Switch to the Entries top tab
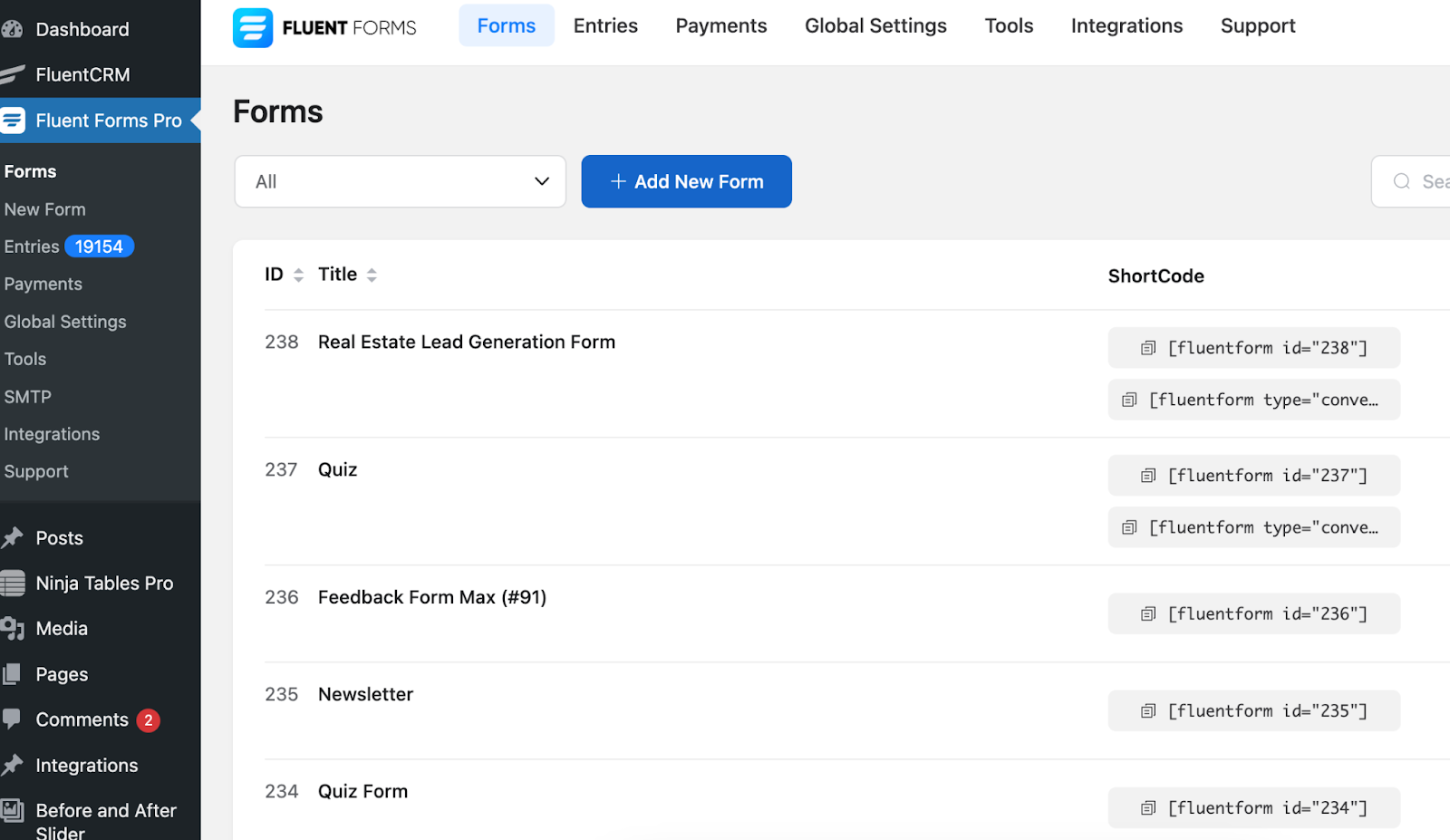 click(x=605, y=25)
